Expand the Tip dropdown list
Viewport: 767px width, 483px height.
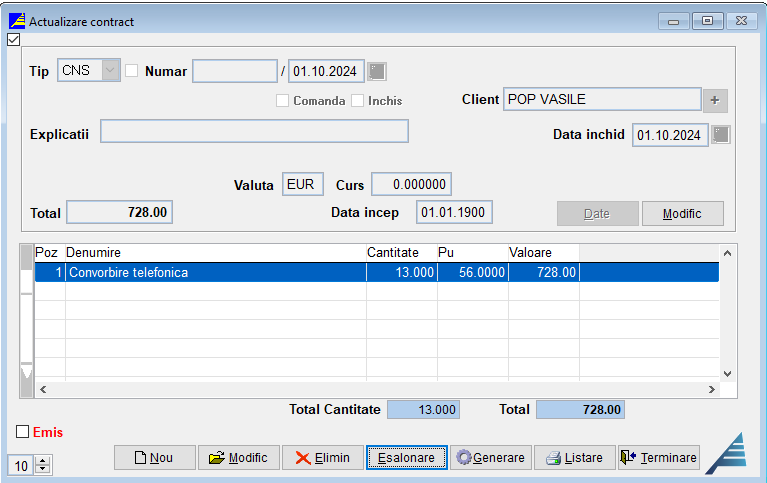(x=109, y=71)
